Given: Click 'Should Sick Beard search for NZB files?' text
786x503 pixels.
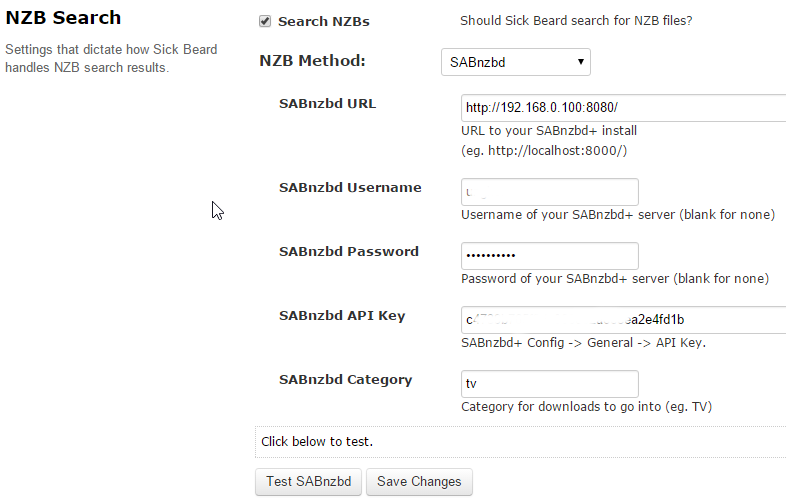Looking at the screenshot, I should point(576,21).
